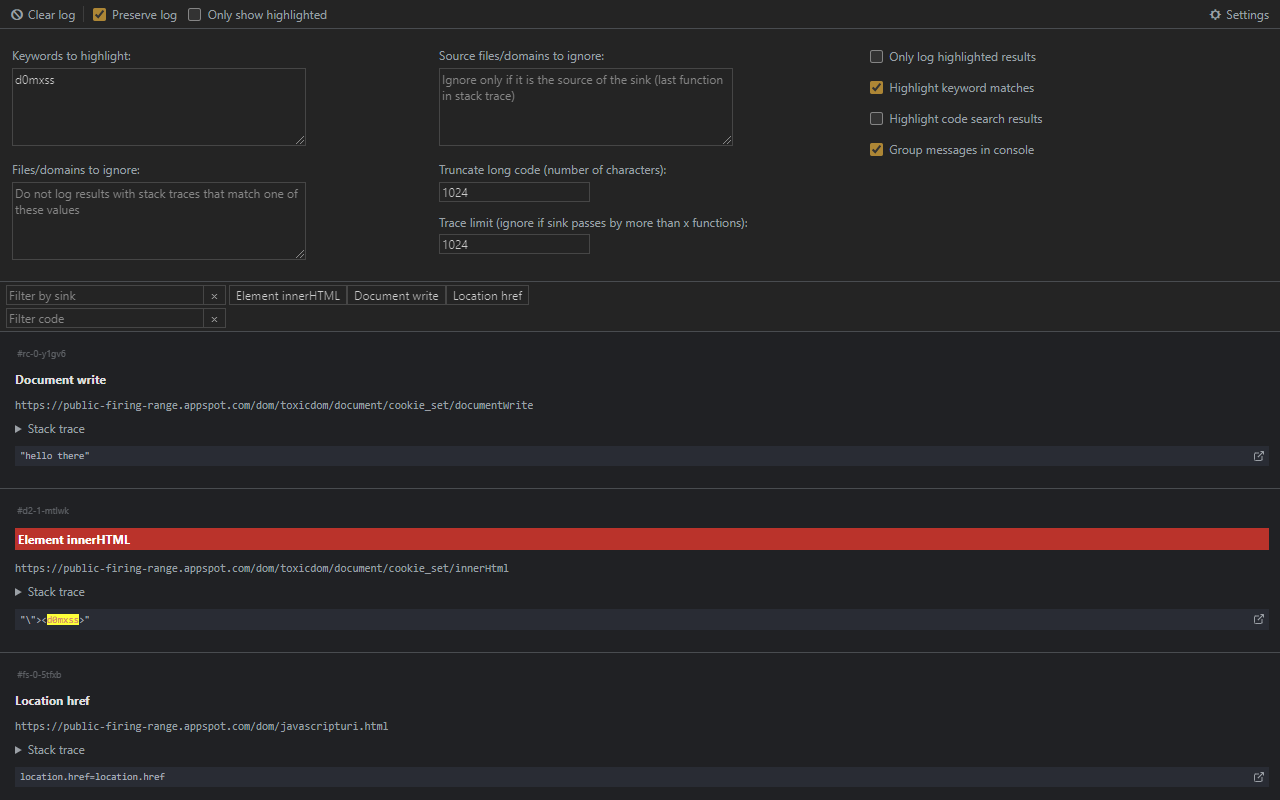Click the Filter code input
Image resolution: width=1280 pixels, height=800 pixels.
tap(105, 319)
